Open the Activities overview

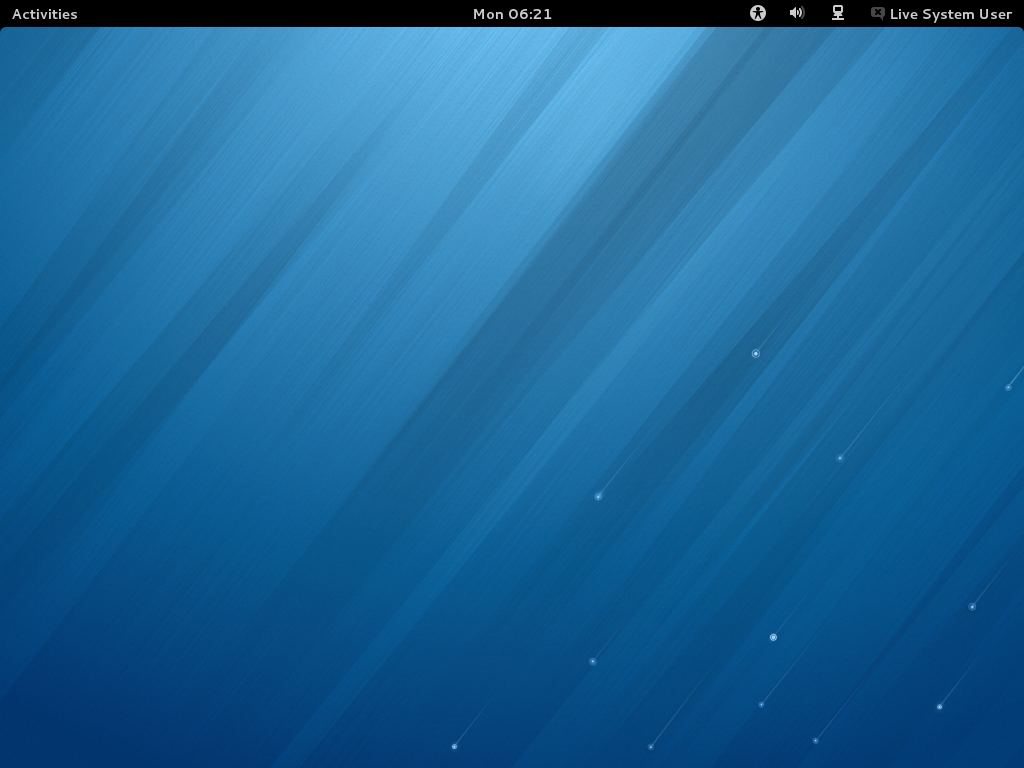(x=44, y=14)
